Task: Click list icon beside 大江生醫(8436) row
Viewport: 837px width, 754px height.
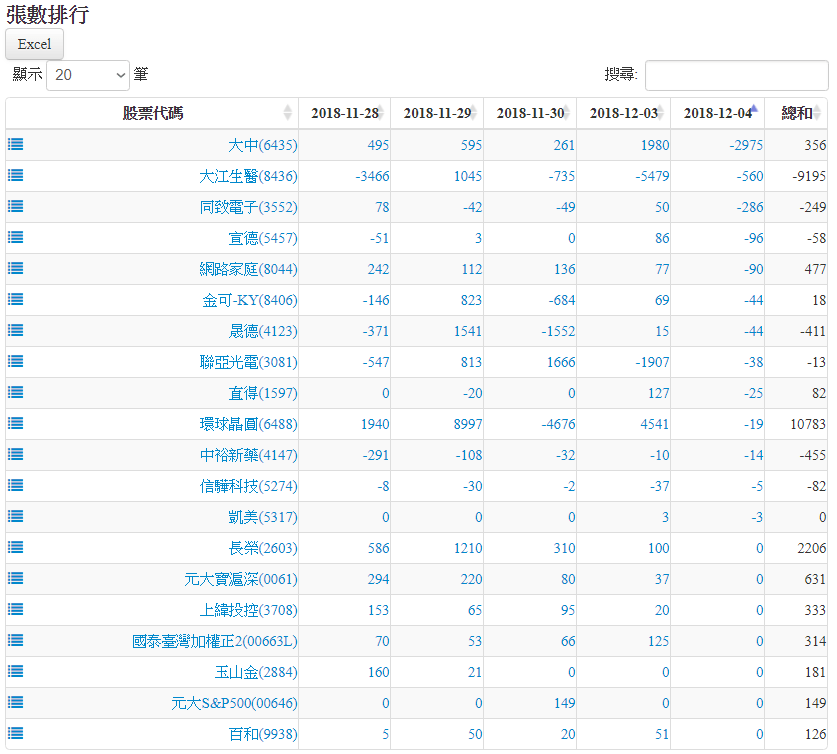Action: point(16,175)
